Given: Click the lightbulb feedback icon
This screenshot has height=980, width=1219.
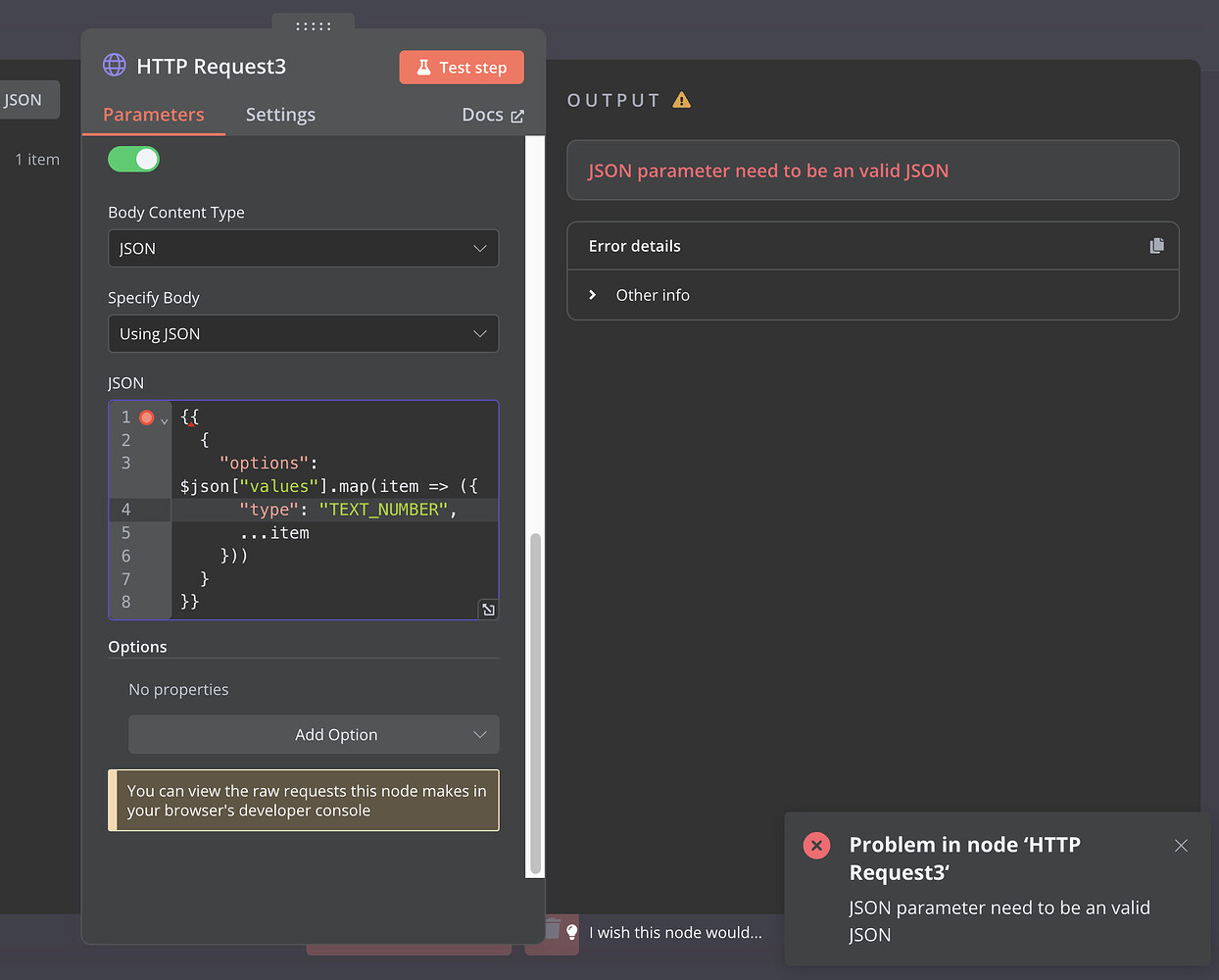Looking at the screenshot, I should pos(572,932).
